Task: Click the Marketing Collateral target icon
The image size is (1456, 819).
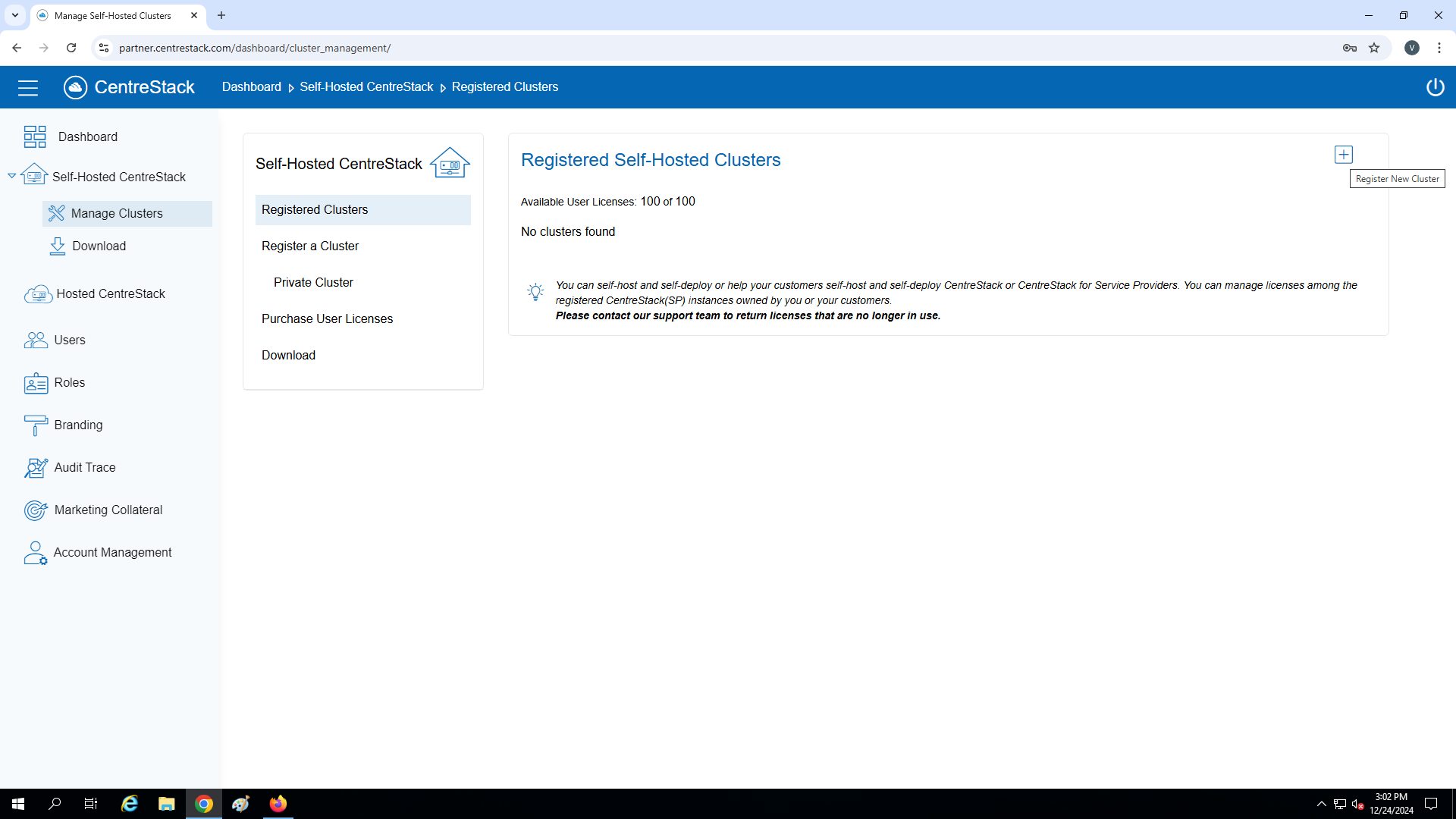Action: [x=36, y=510]
